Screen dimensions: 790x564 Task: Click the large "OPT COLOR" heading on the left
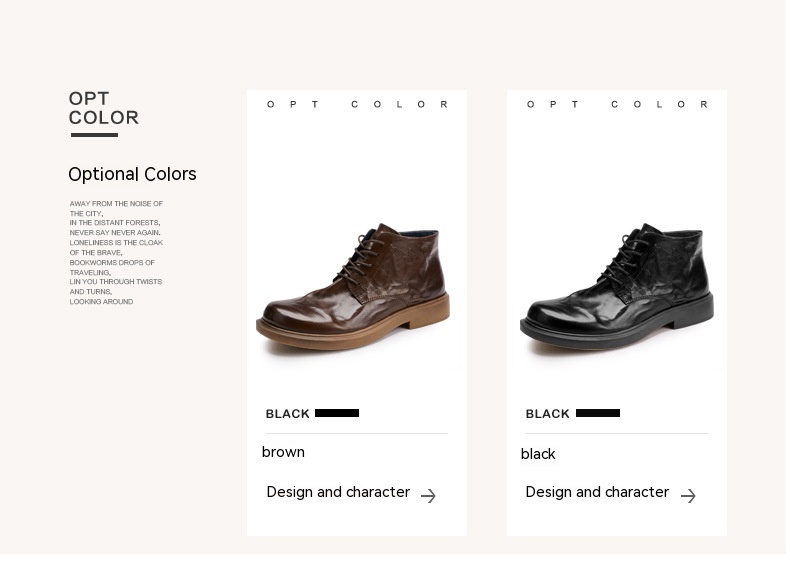coord(103,108)
